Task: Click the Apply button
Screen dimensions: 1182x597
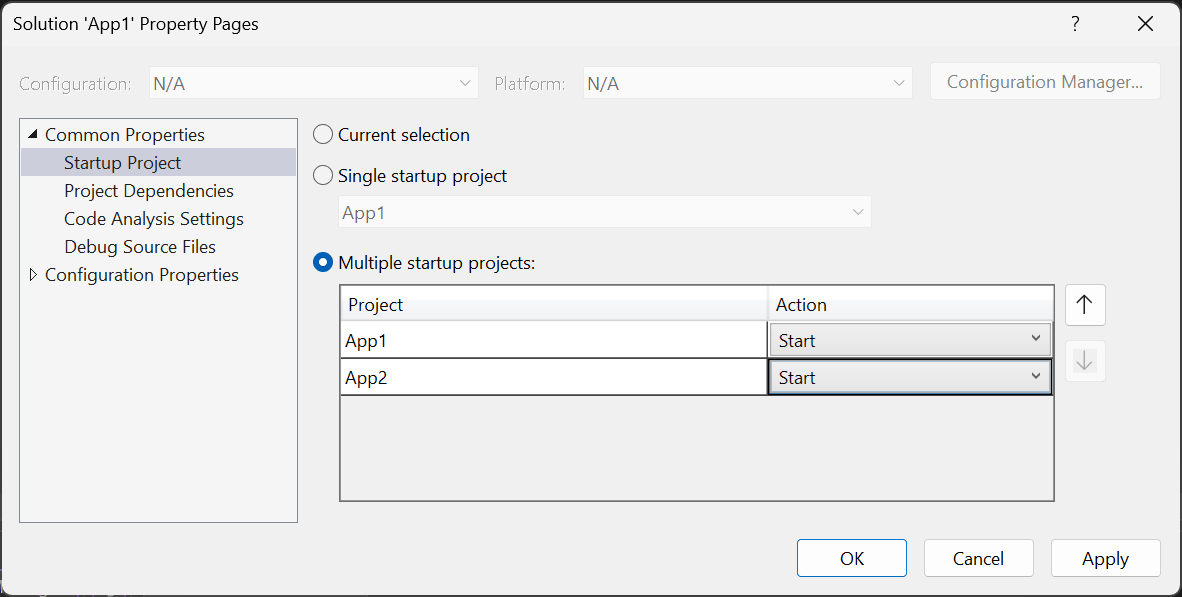Action: click(x=1105, y=559)
